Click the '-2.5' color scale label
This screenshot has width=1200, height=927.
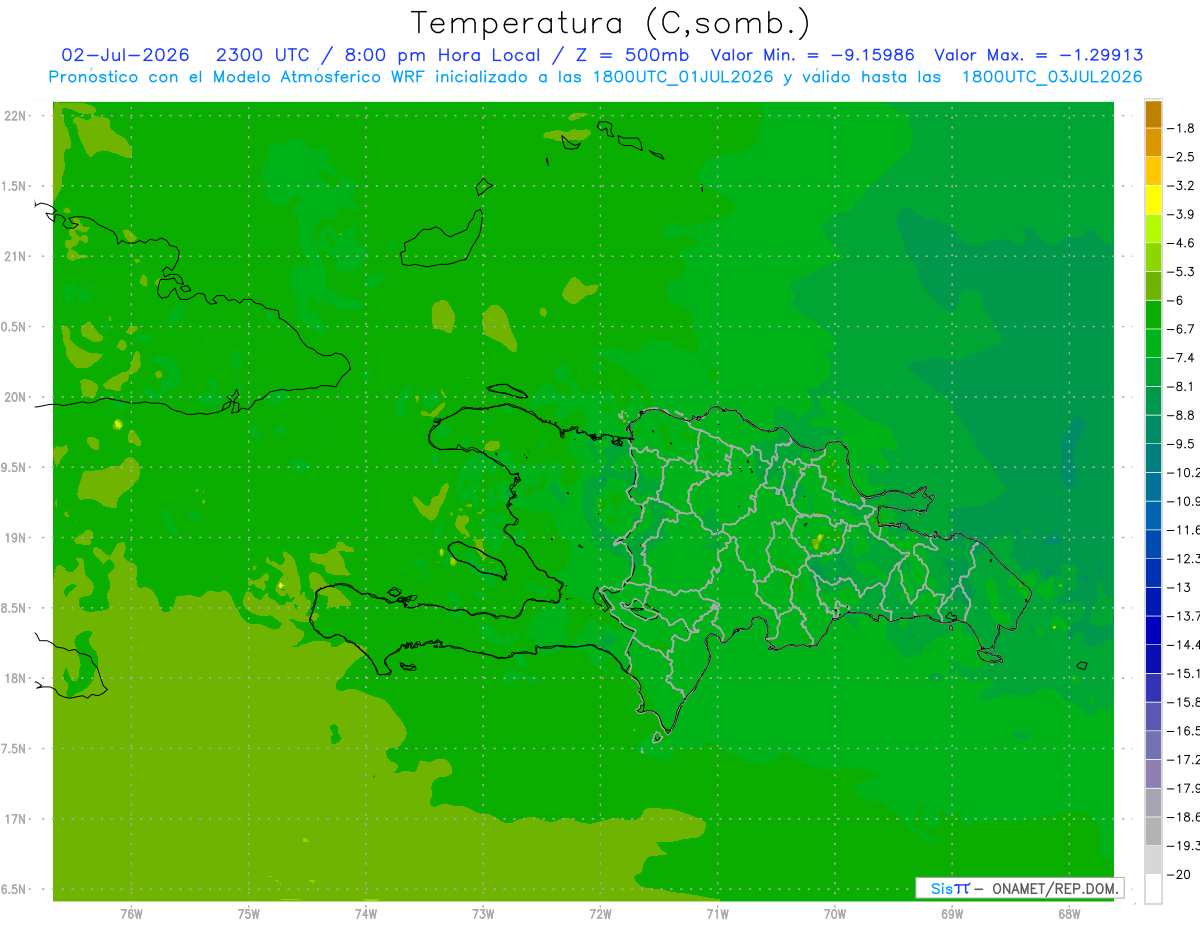click(1181, 157)
